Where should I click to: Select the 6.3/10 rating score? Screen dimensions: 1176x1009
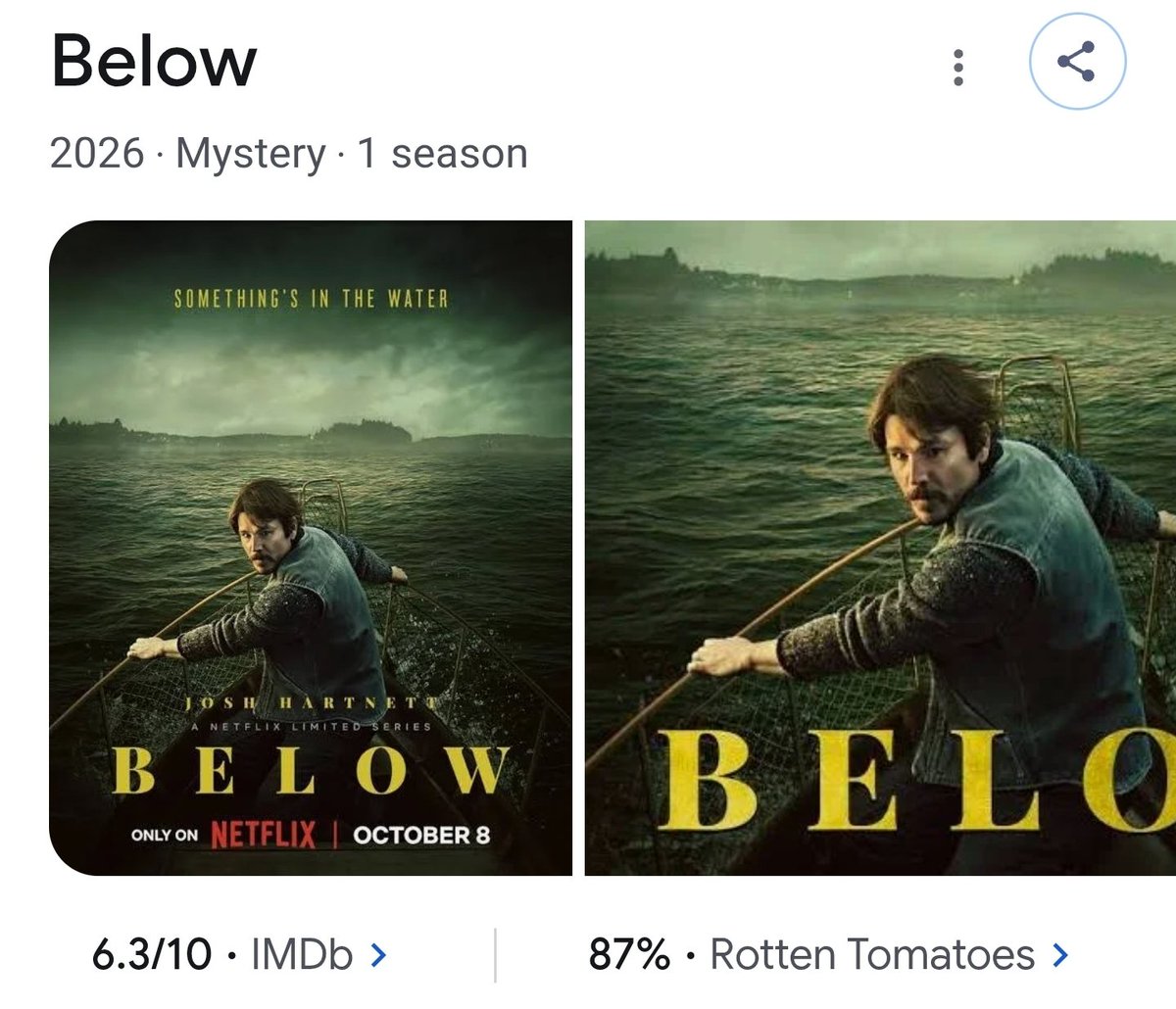coord(152,954)
